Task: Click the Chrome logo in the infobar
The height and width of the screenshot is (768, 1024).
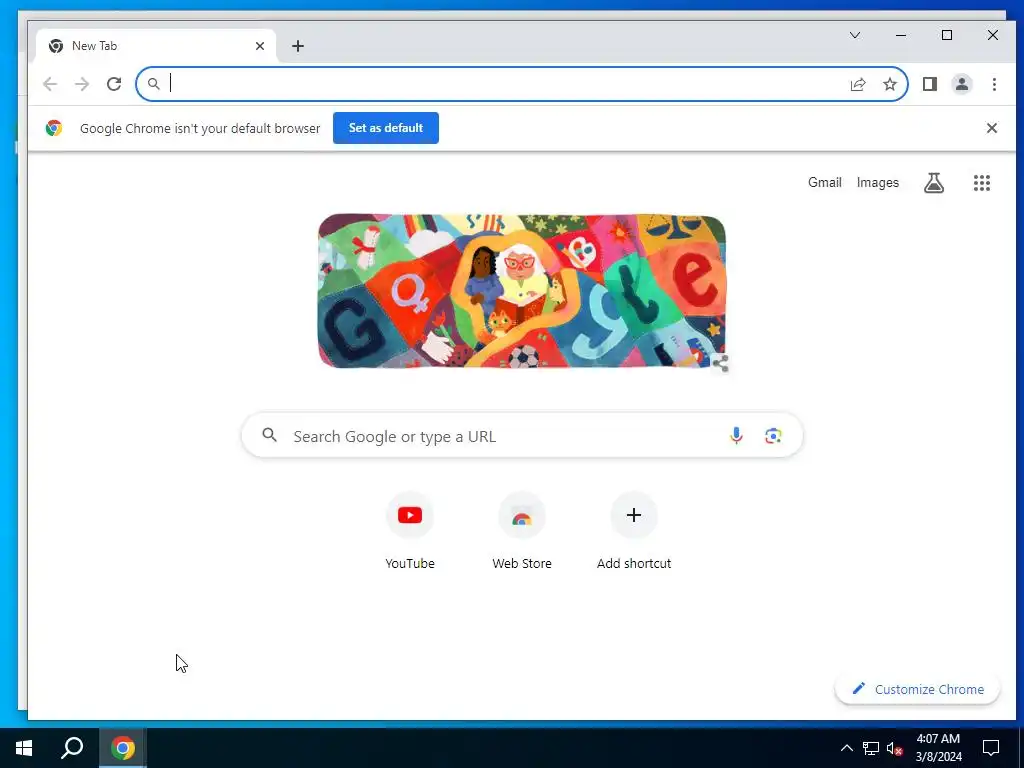Action: [x=54, y=128]
